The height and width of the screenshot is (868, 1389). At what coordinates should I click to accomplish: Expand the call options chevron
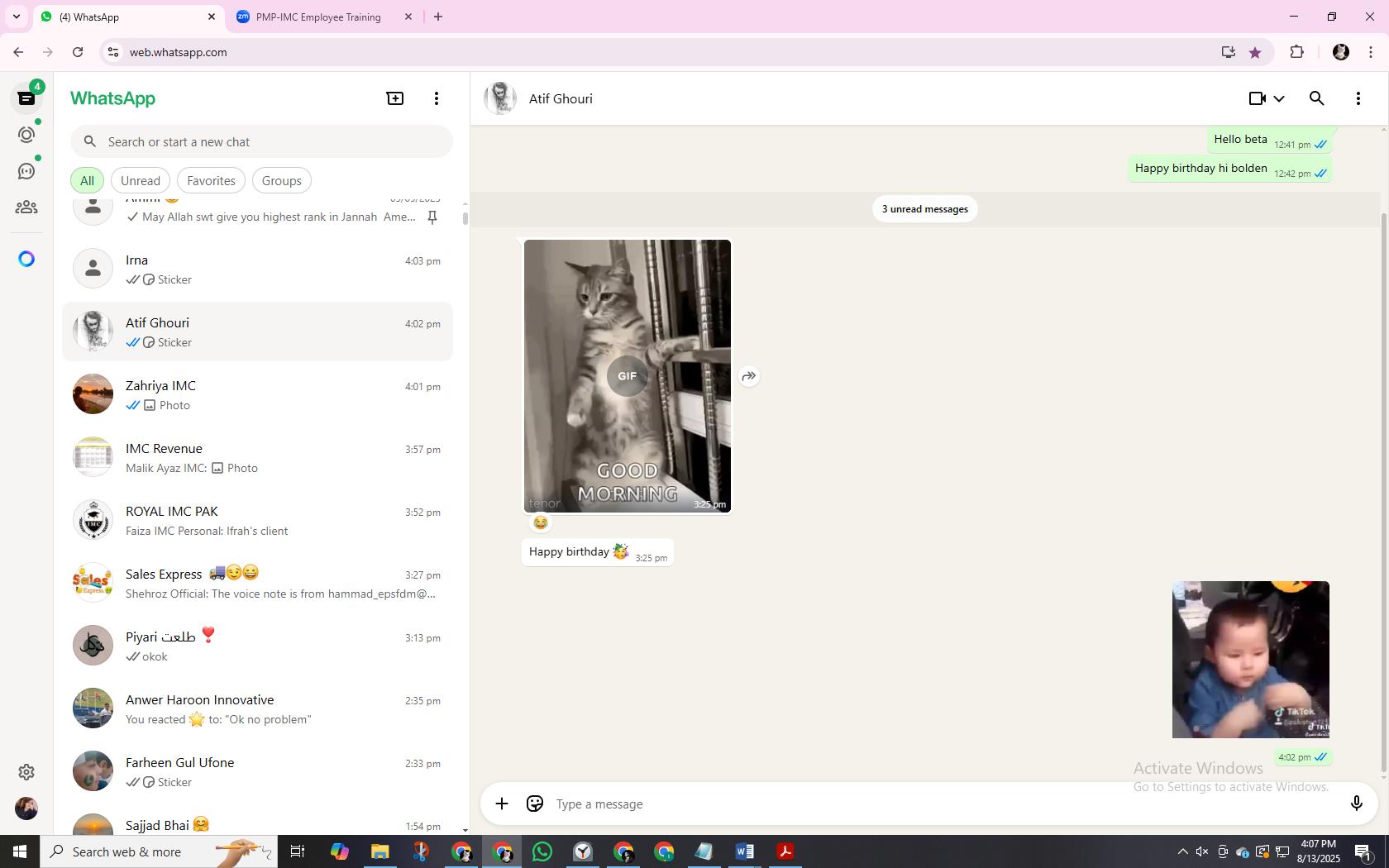point(1279,99)
